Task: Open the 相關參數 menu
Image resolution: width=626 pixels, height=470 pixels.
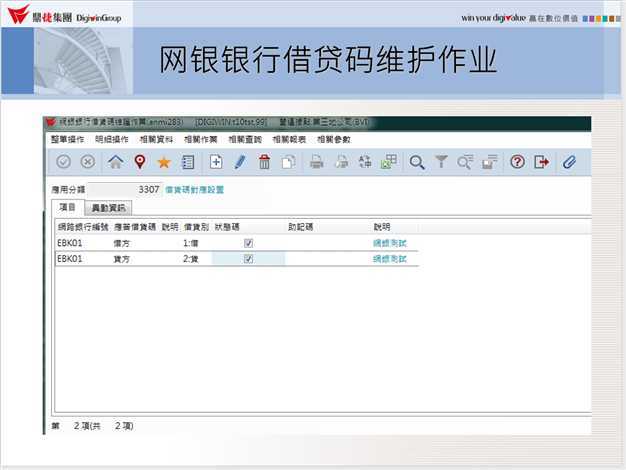Action: coord(334,139)
